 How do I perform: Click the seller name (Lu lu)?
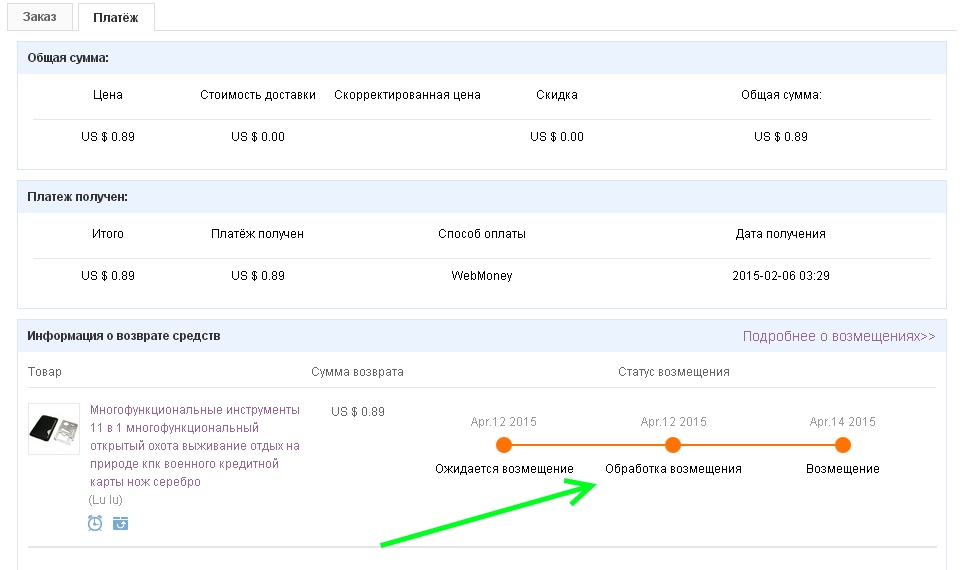[105, 500]
